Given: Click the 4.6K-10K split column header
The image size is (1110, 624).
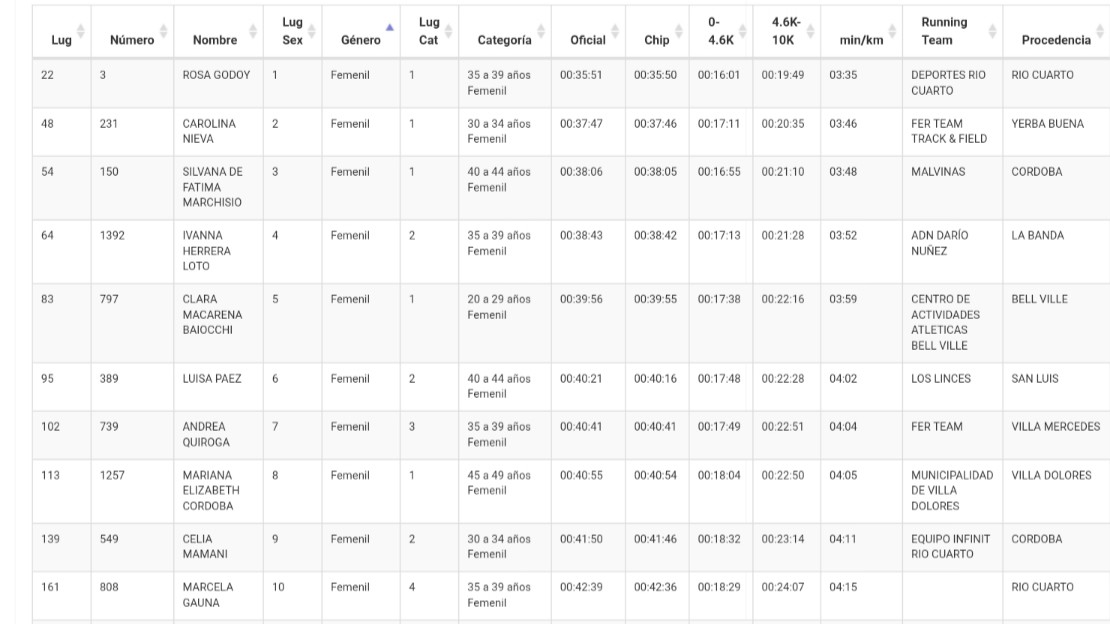Looking at the screenshot, I should 783,31.
